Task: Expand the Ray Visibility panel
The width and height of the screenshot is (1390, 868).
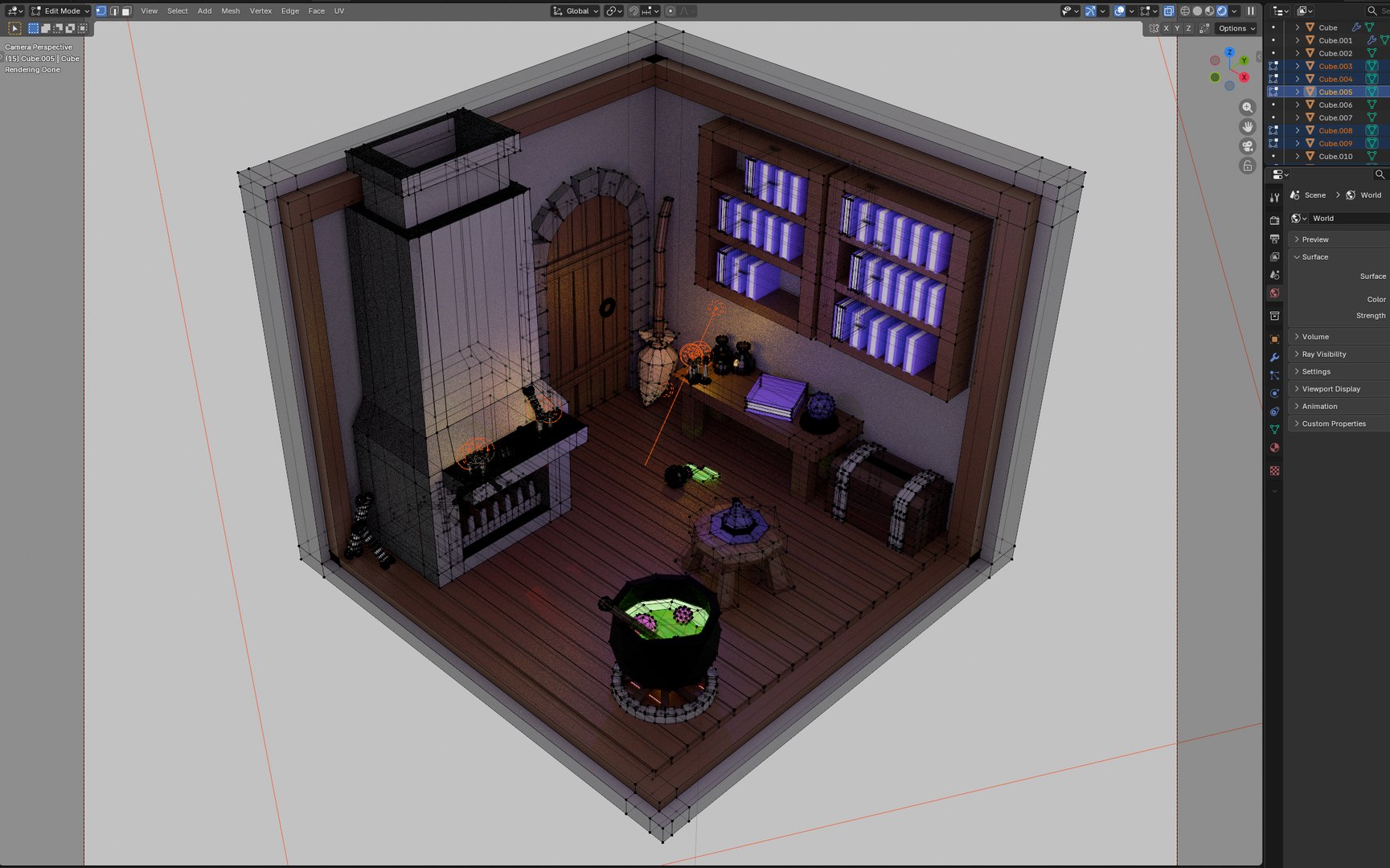Action: click(x=1339, y=354)
